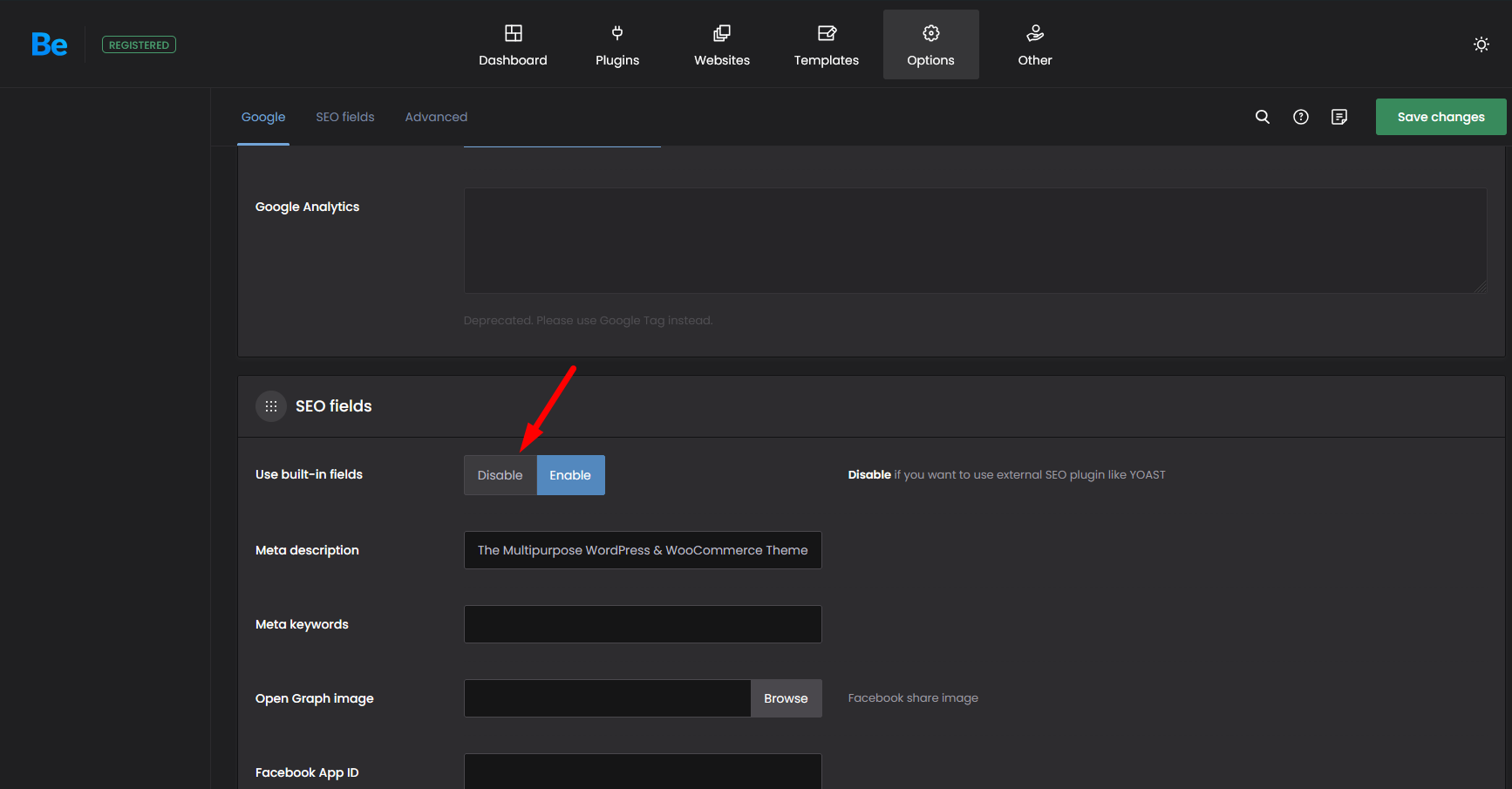Click the search magnifier icon
The height and width of the screenshot is (789, 1512).
click(x=1263, y=117)
